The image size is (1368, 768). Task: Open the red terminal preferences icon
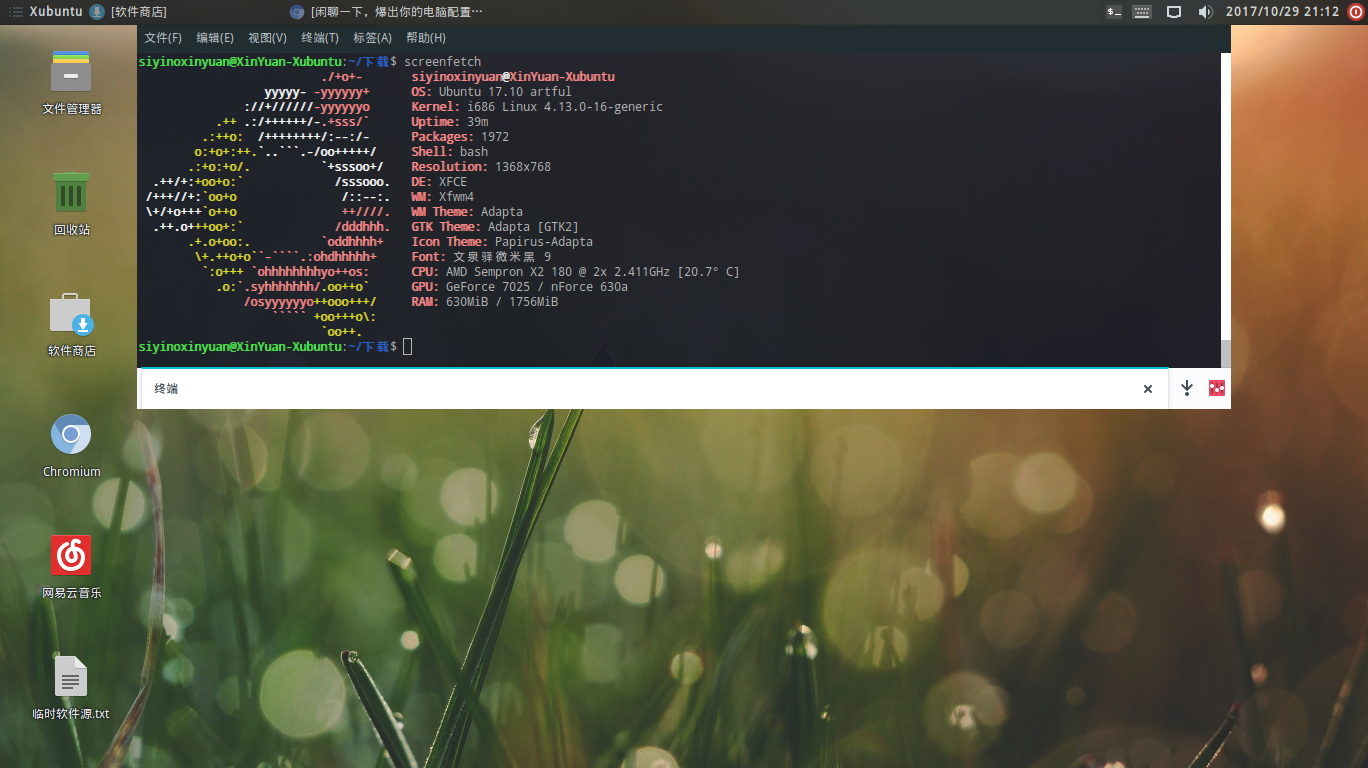[1216, 388]
